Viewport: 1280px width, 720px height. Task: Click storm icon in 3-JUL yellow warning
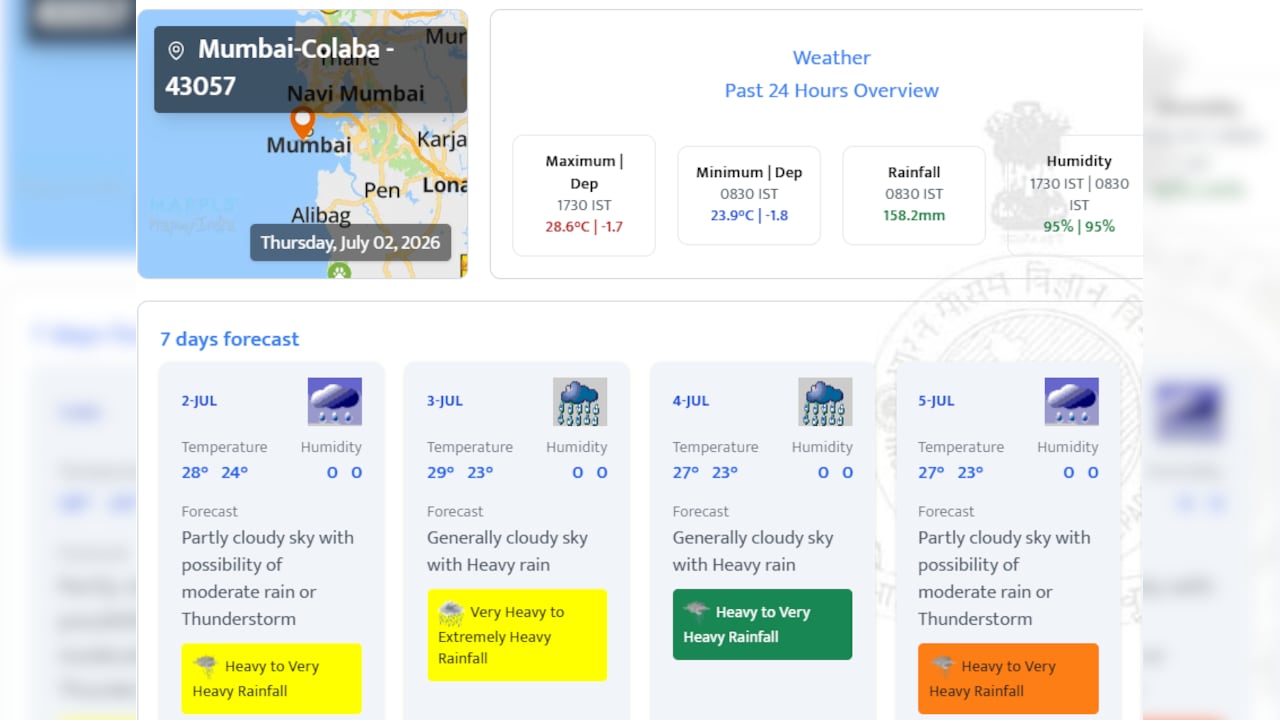click(451, 613)
